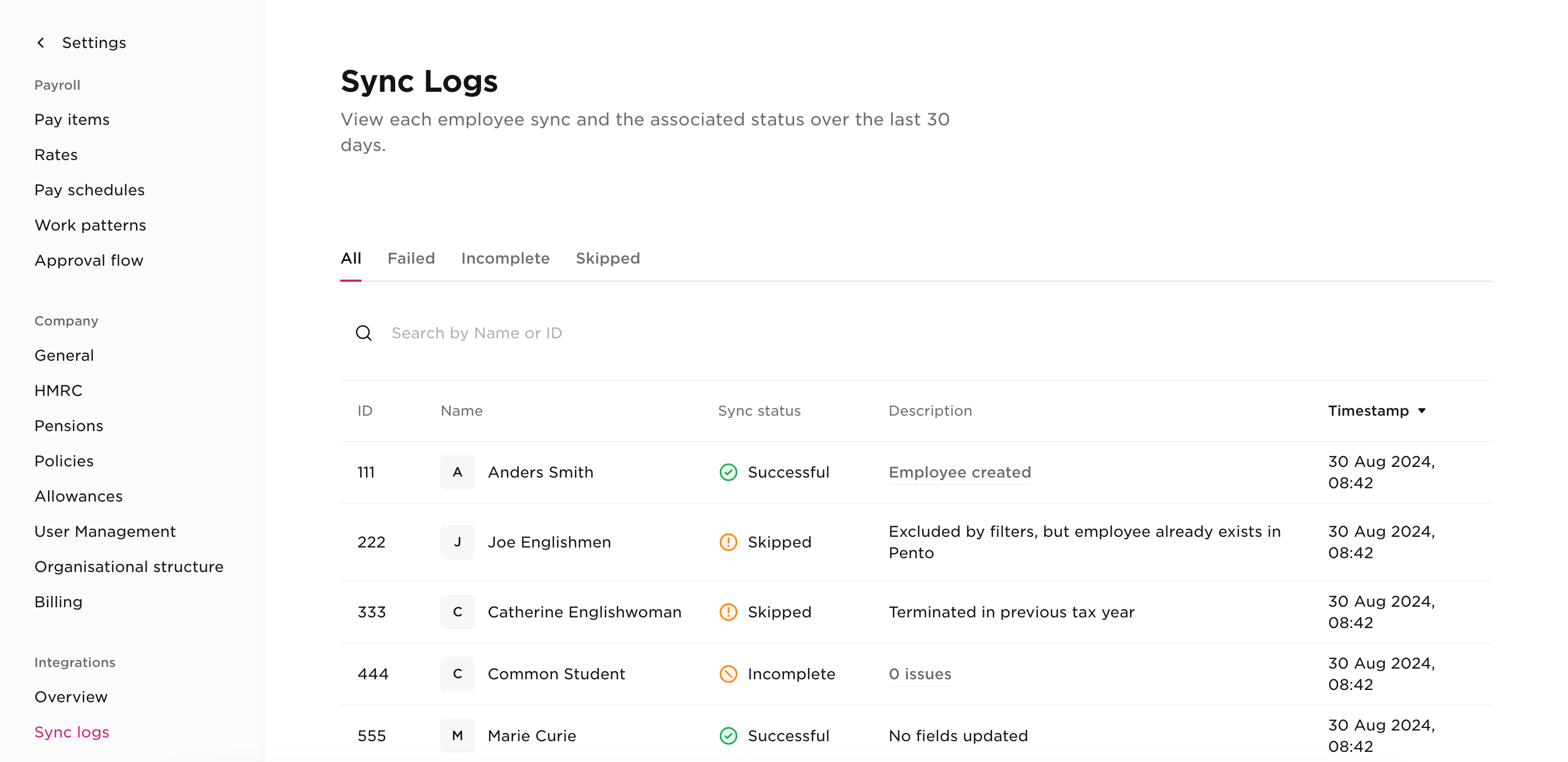Image resolution: width=1568 pixels, height=762 pixels.
Task: Expand the Employee created description
Action: coord(959,472)
